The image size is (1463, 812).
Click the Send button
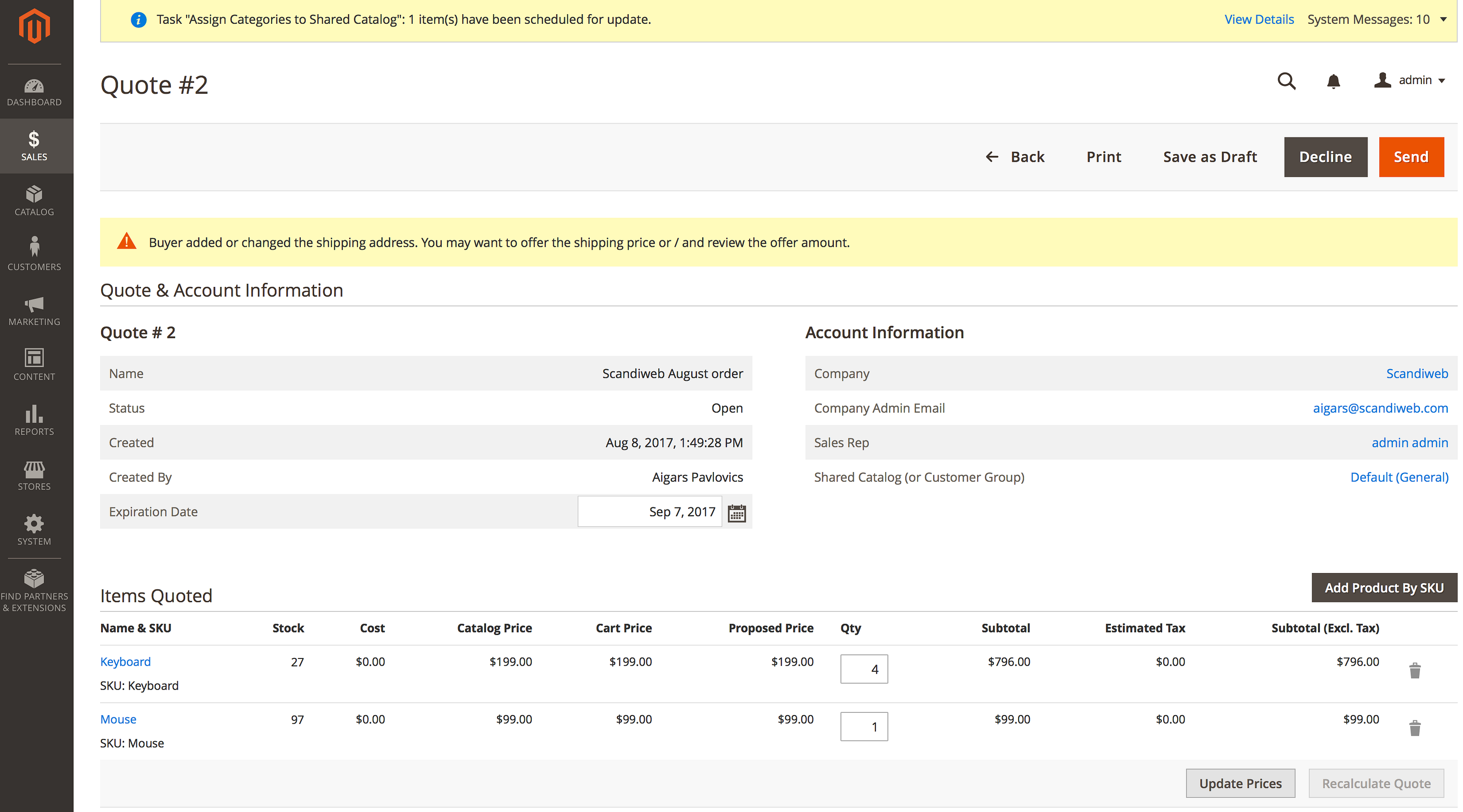1411,157
